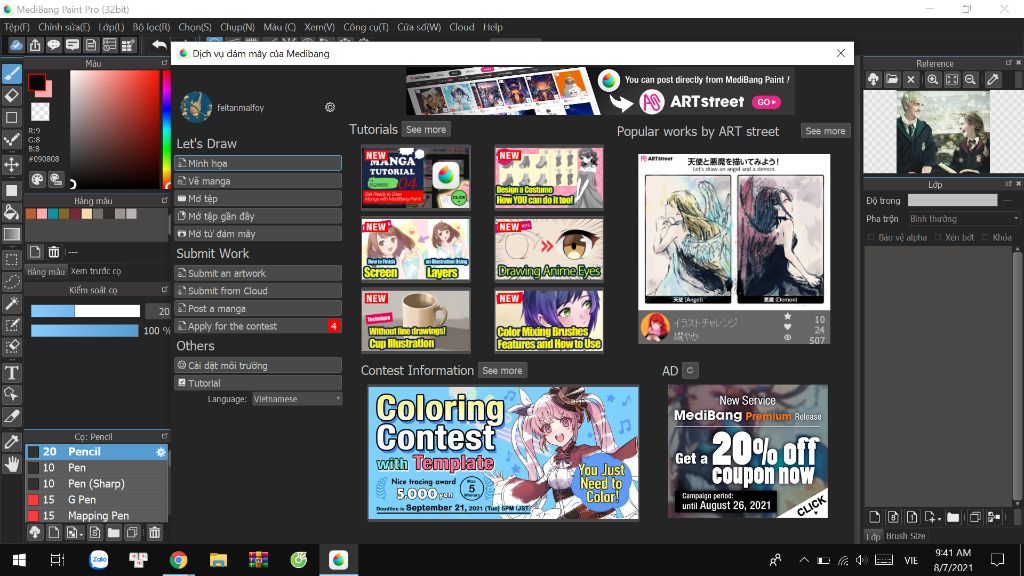
Task: Open the Pha trộn blending dropdown
Action: (963, 219)
